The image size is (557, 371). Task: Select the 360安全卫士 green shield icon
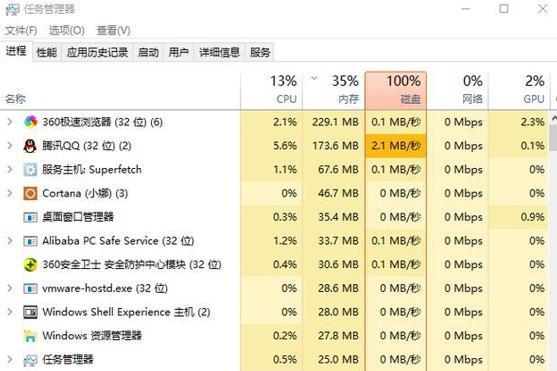click(x=31, y=265)
